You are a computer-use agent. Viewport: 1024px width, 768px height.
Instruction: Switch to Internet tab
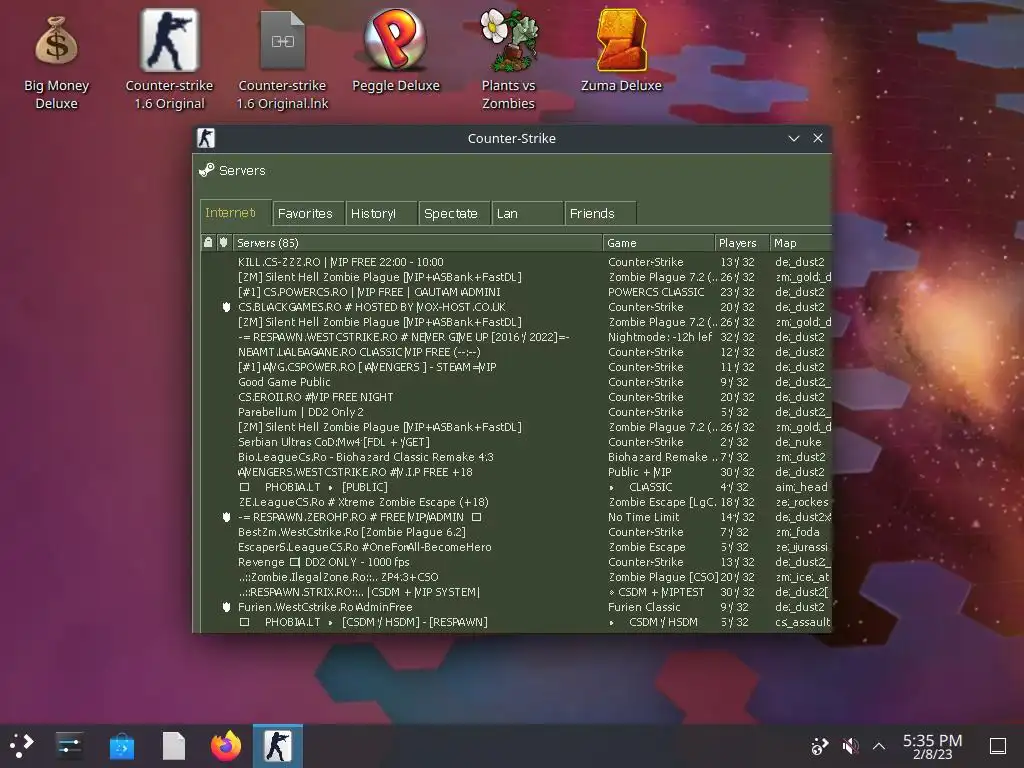[x=235, y=212]
